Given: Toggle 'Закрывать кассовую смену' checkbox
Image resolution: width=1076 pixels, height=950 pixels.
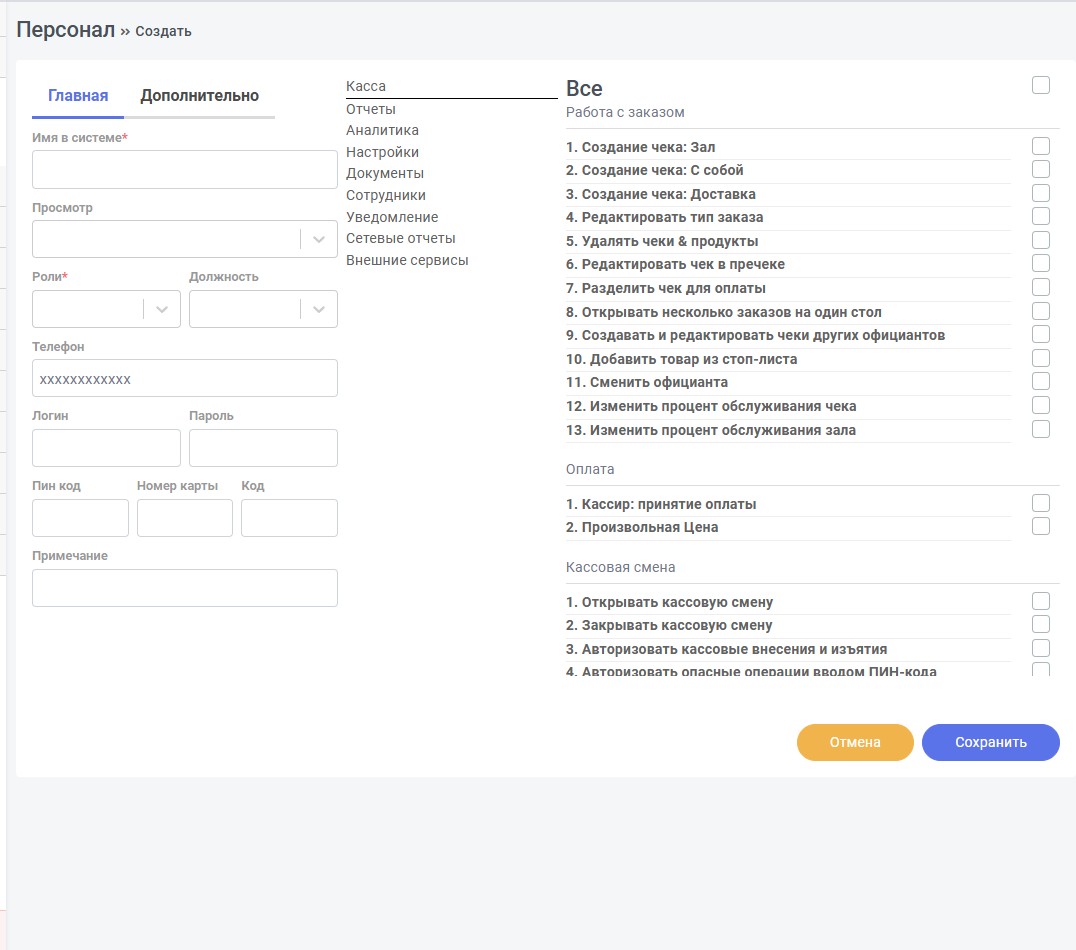Looking at the screenshot, I should [x=1040, y=625].
